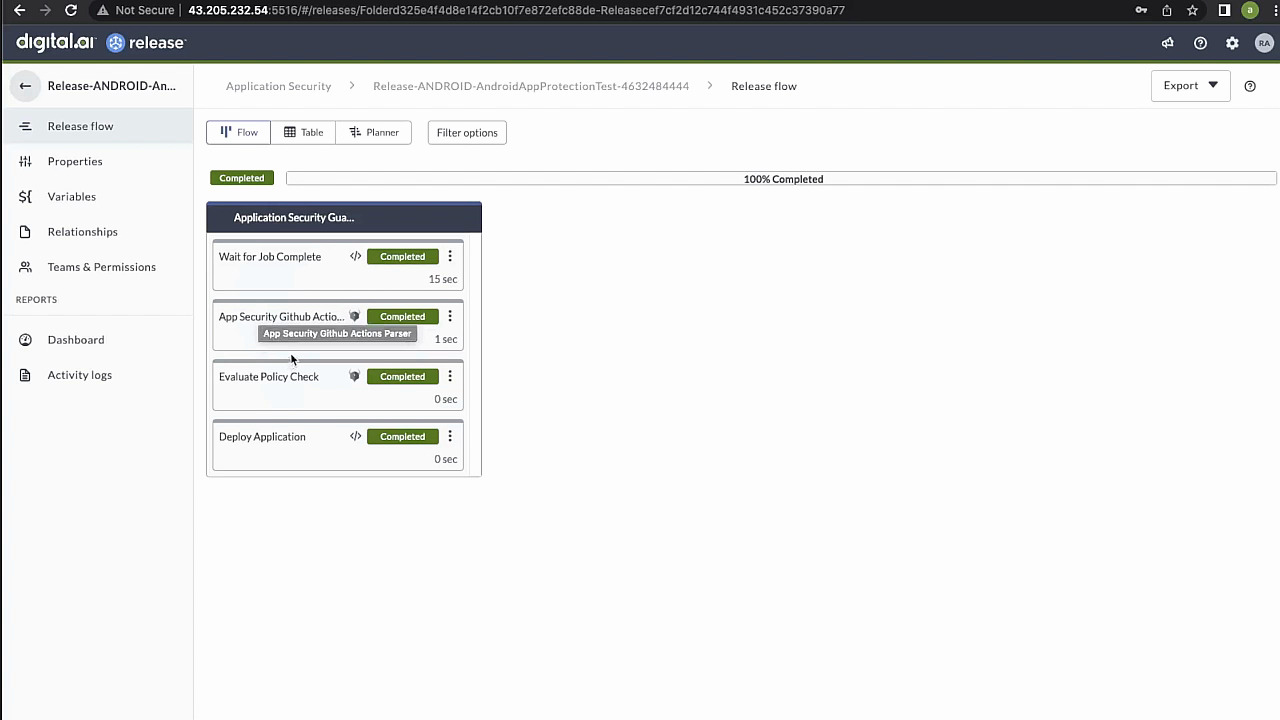Image resolution: width=1280 pixels, height=720 pixels.
Task: Click Application Security Gua... phase header
Action: pos(344,217)
